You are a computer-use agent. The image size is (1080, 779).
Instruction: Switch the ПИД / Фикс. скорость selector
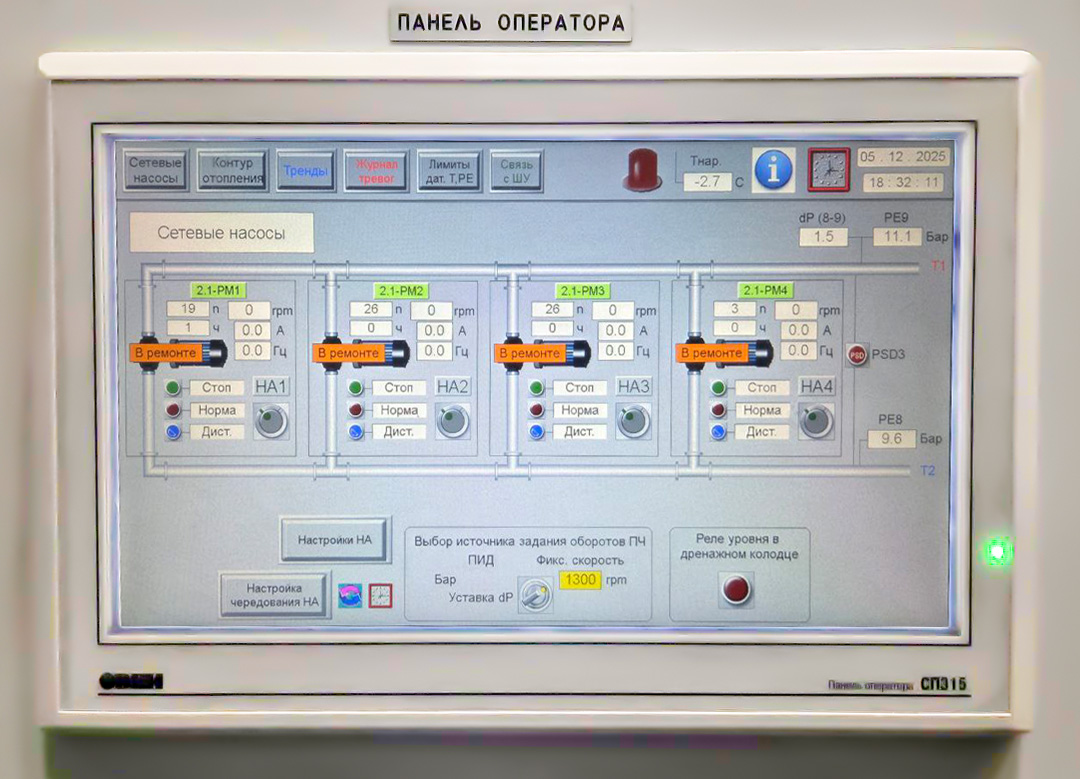coord(534,595)
